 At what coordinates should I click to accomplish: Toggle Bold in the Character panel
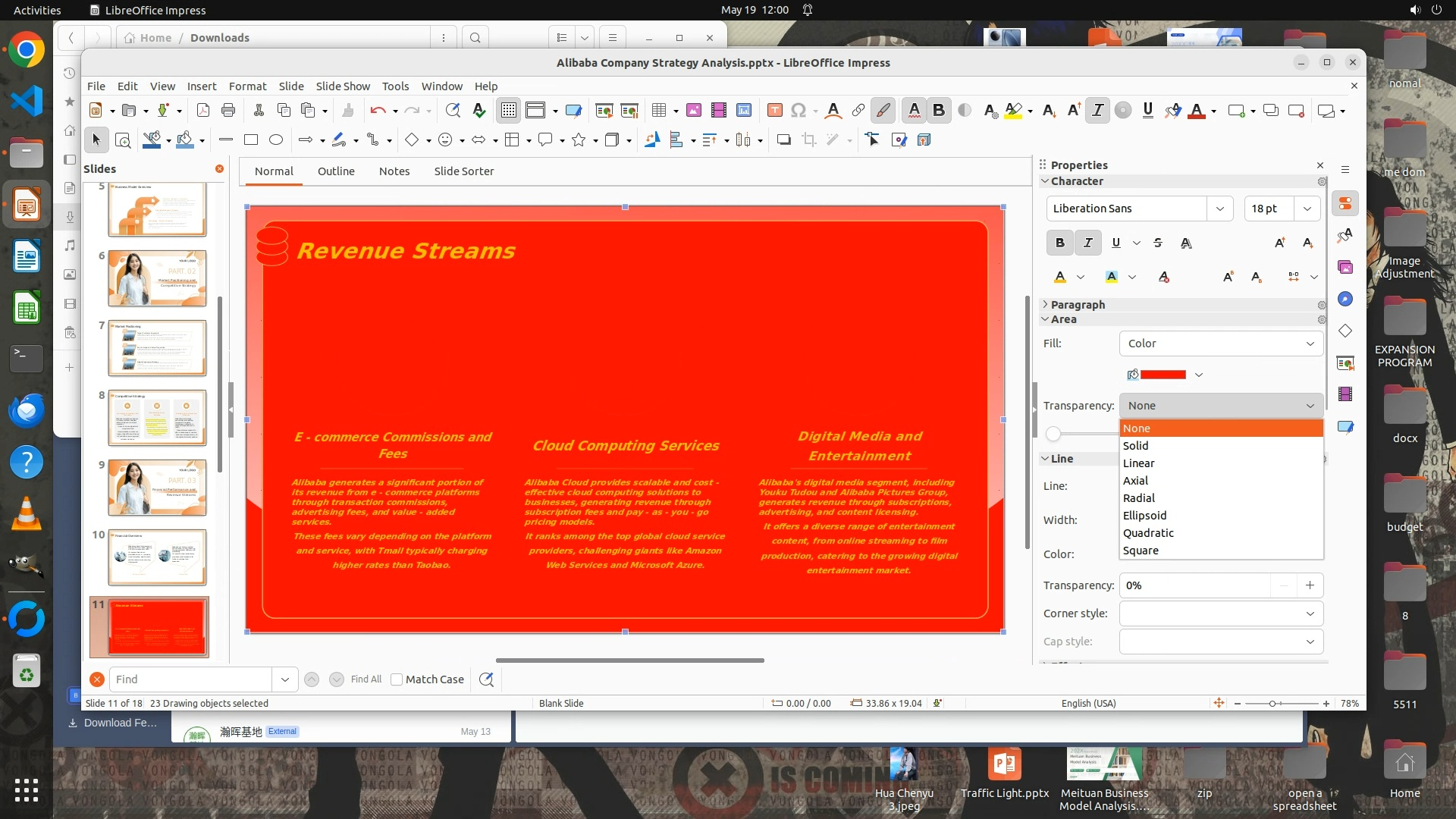(x=1059, y=243)
